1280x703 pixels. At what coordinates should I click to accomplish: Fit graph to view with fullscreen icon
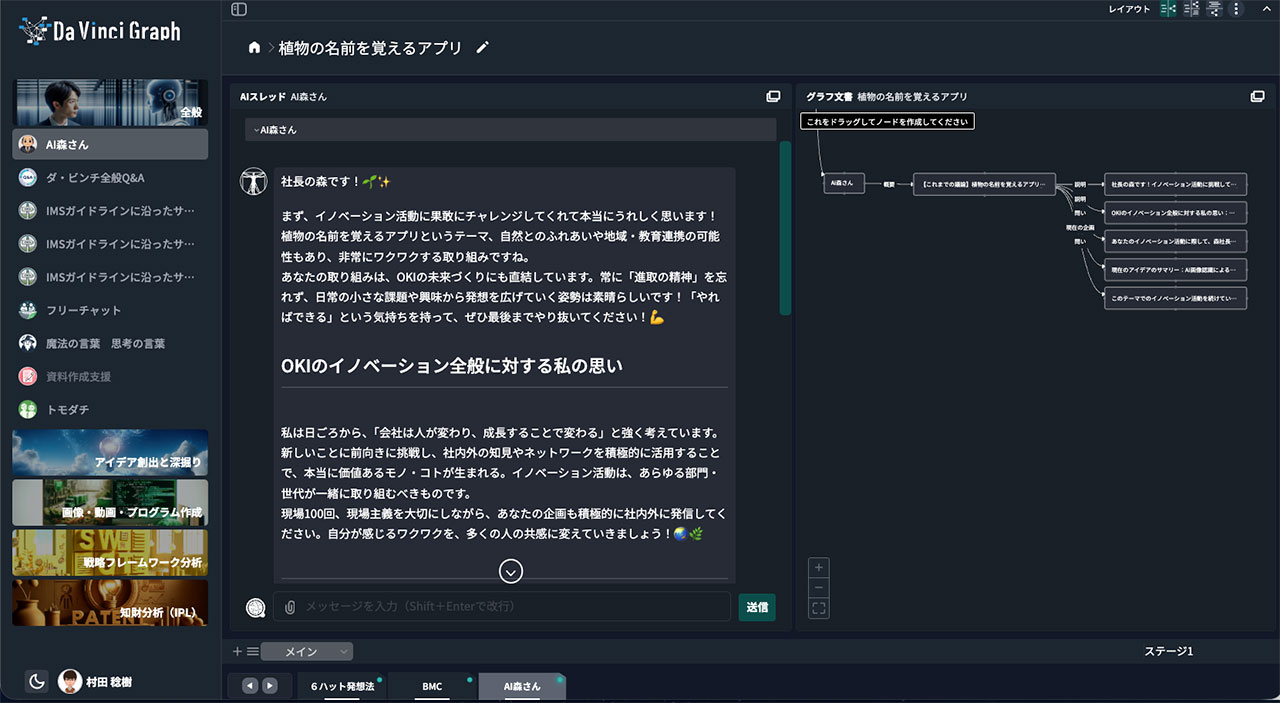pos(819,608)
